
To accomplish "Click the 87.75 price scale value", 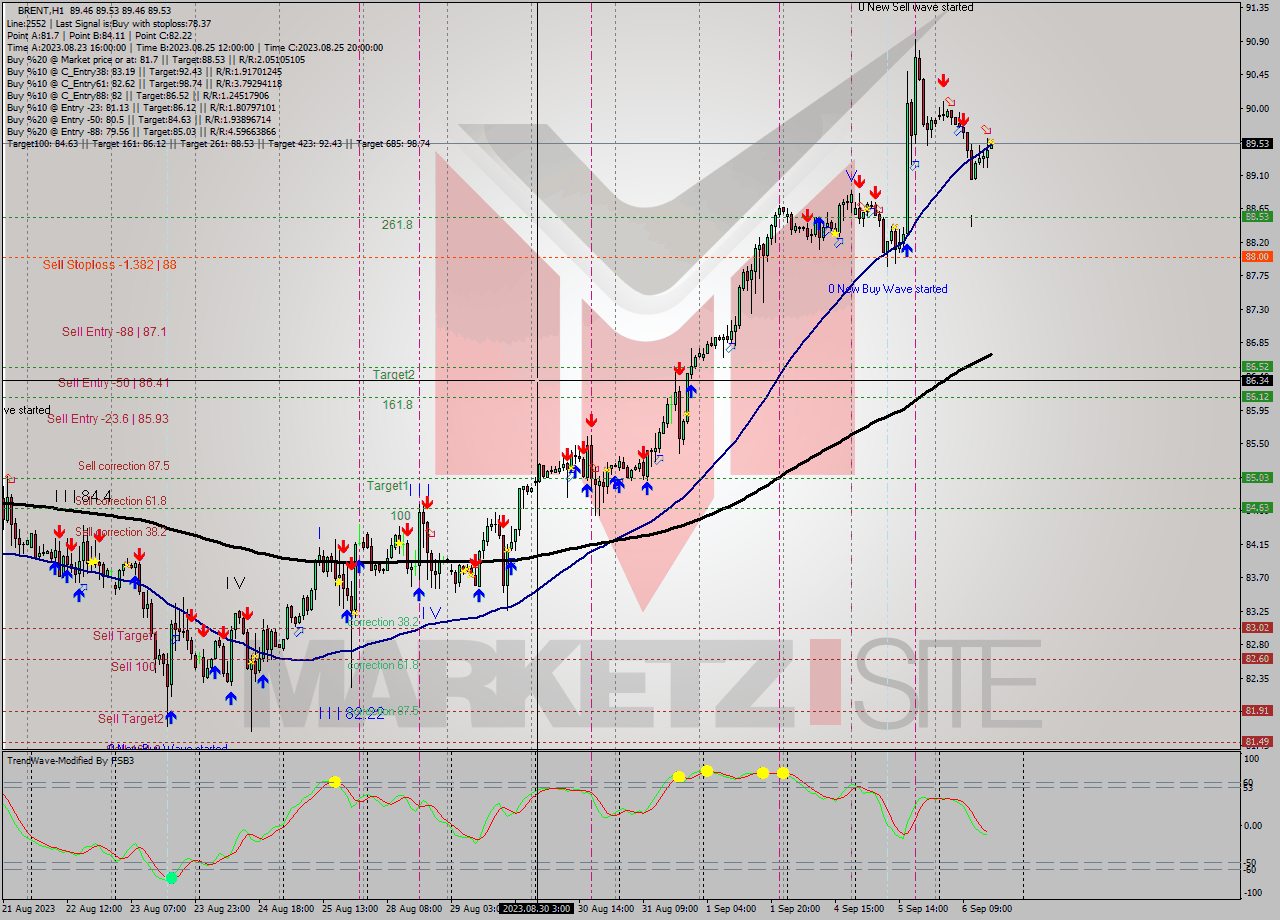I will tap(1257, 276).
